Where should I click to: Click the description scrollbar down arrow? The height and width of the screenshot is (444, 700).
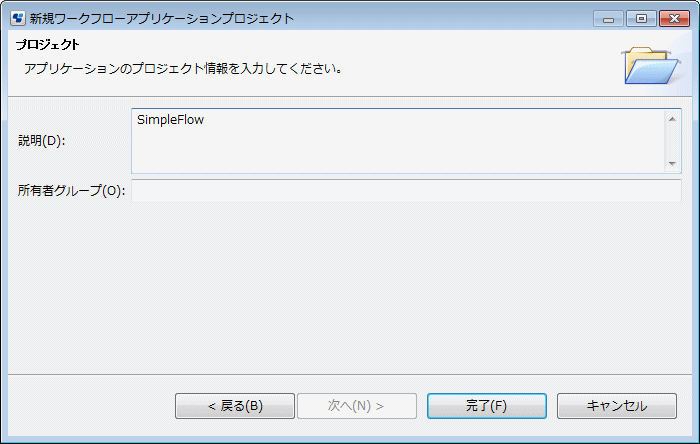click(x=672, y=163)
